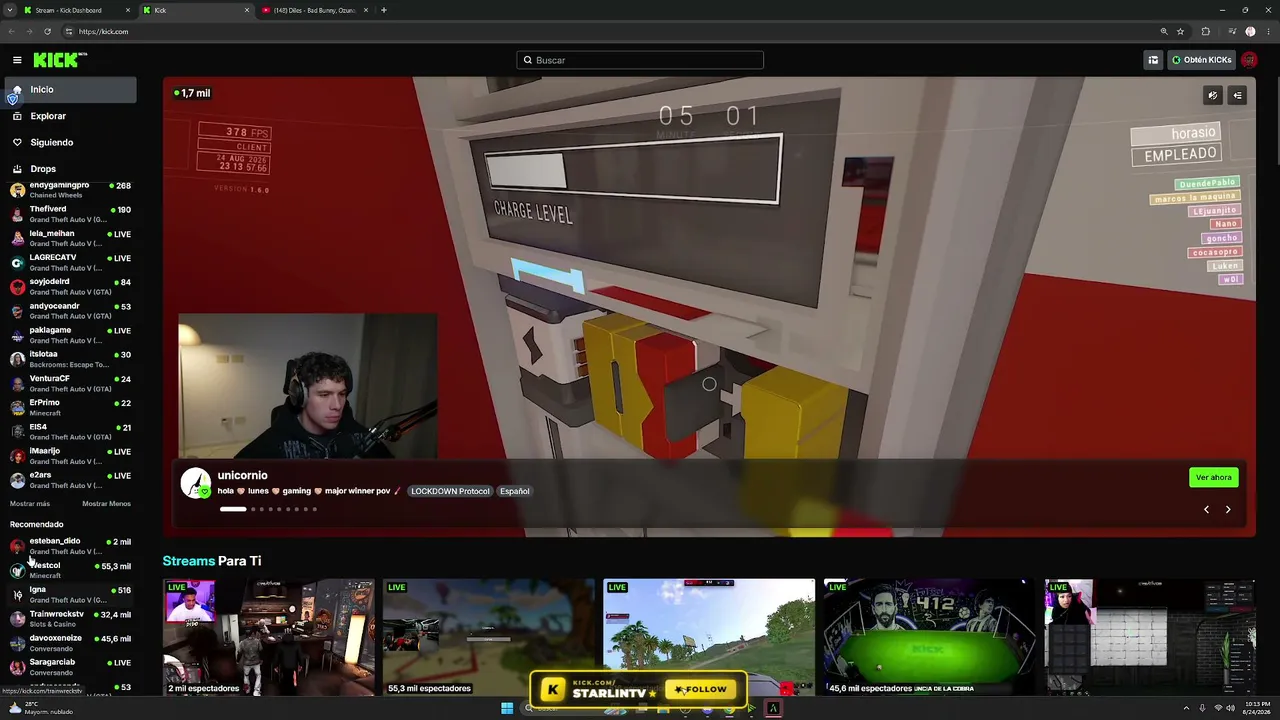Select the LOCKDOWN Protocol category tag
Viewport: 1280px width, 720px height.
point(450,491)
